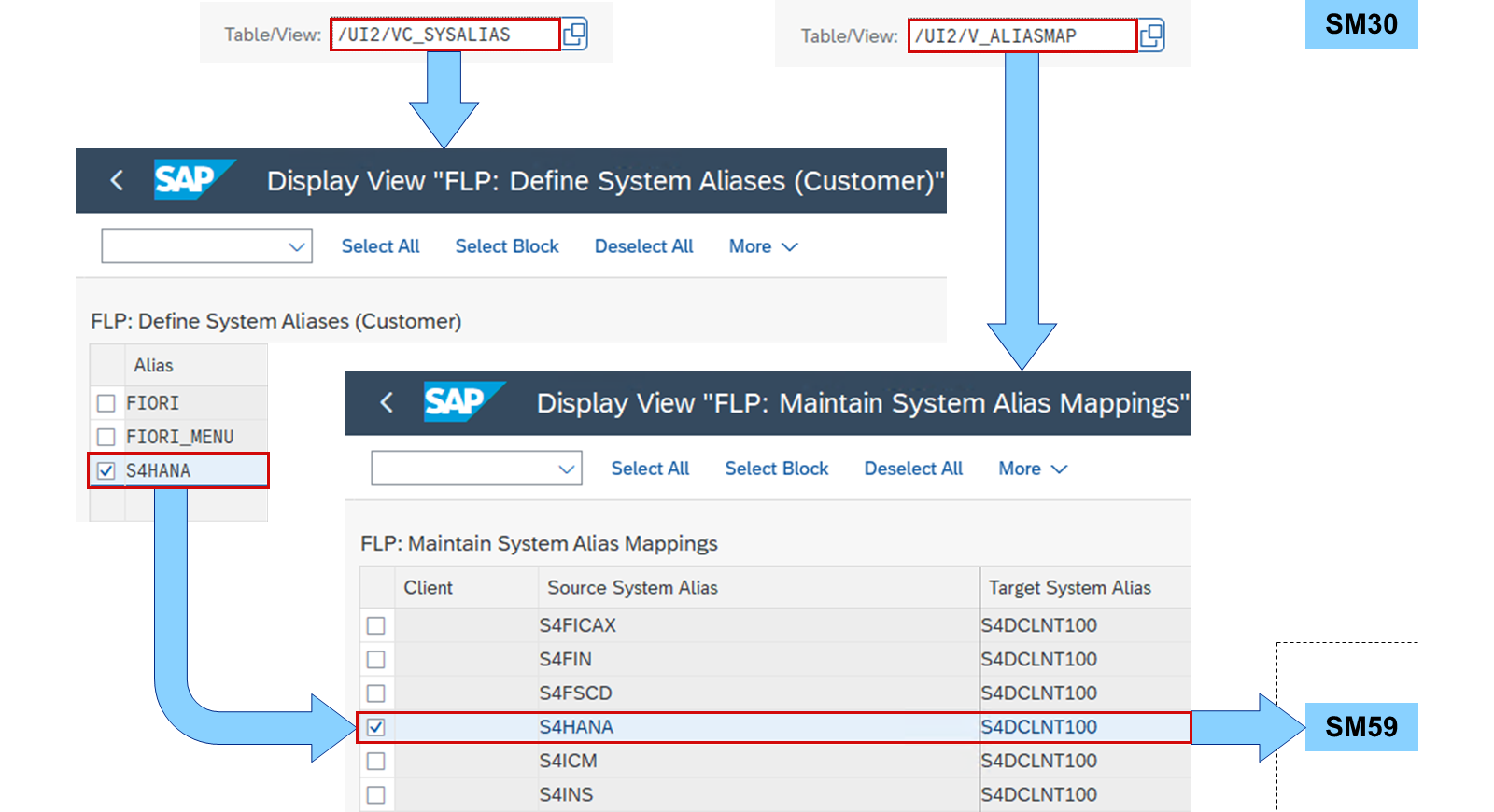Click S4DCLNT100 target in S4ICM row
Image resolution: width=1494 pixels, height=812 pixels.
point(1085,761)
